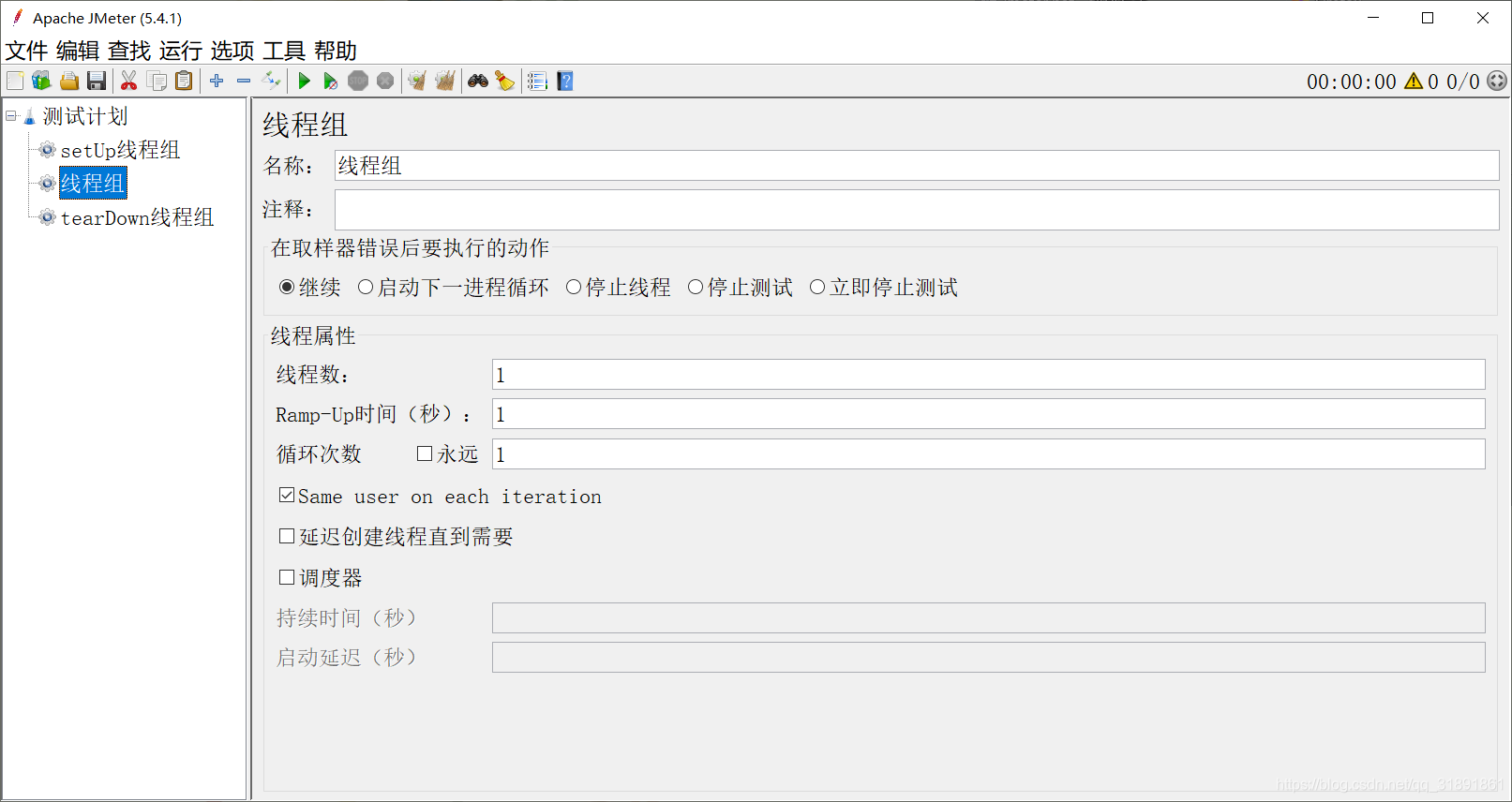
Task: Click the 名称 input field
Action: pos(917,166)
